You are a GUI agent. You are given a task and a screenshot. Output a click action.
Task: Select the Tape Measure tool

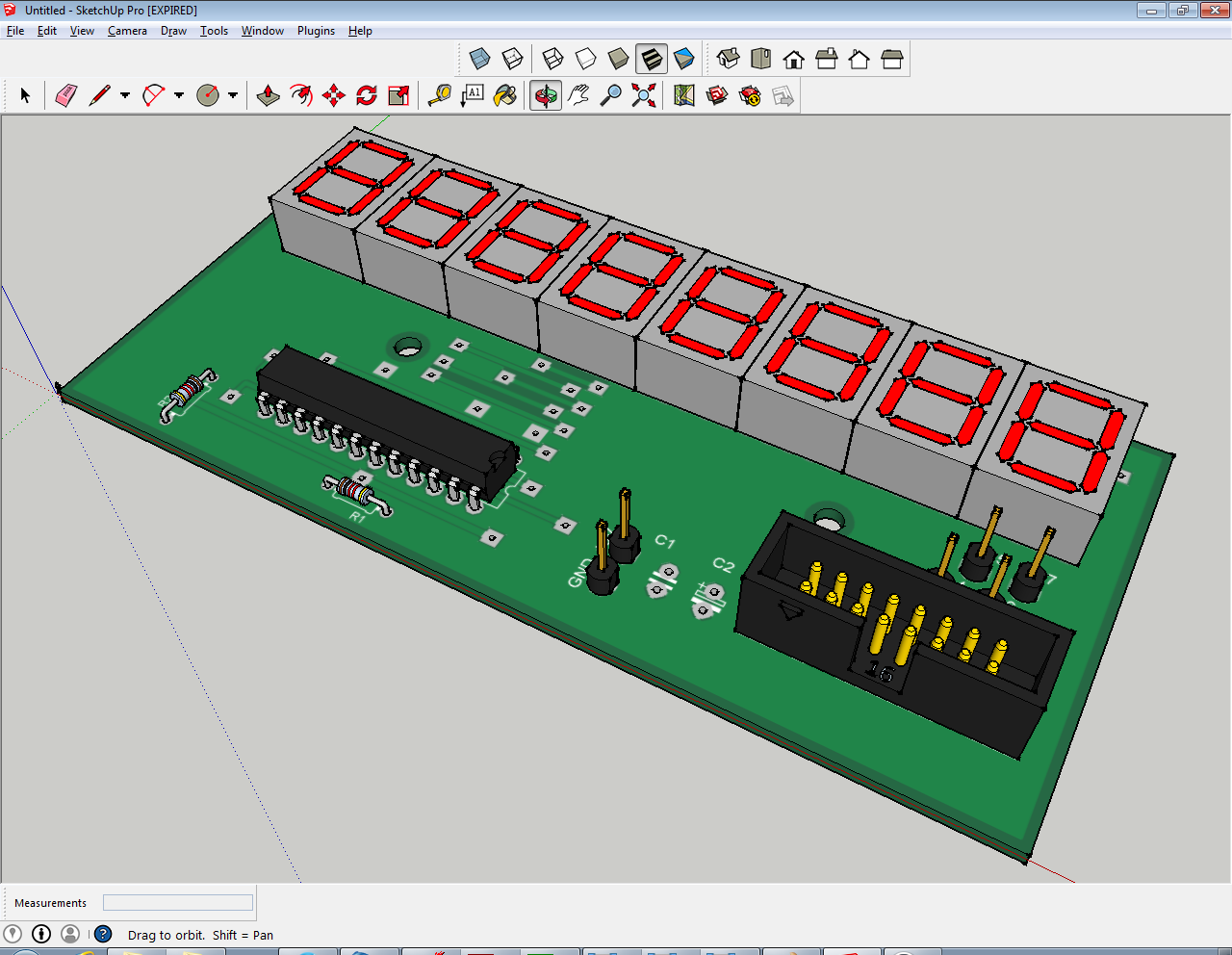[440, 95]
